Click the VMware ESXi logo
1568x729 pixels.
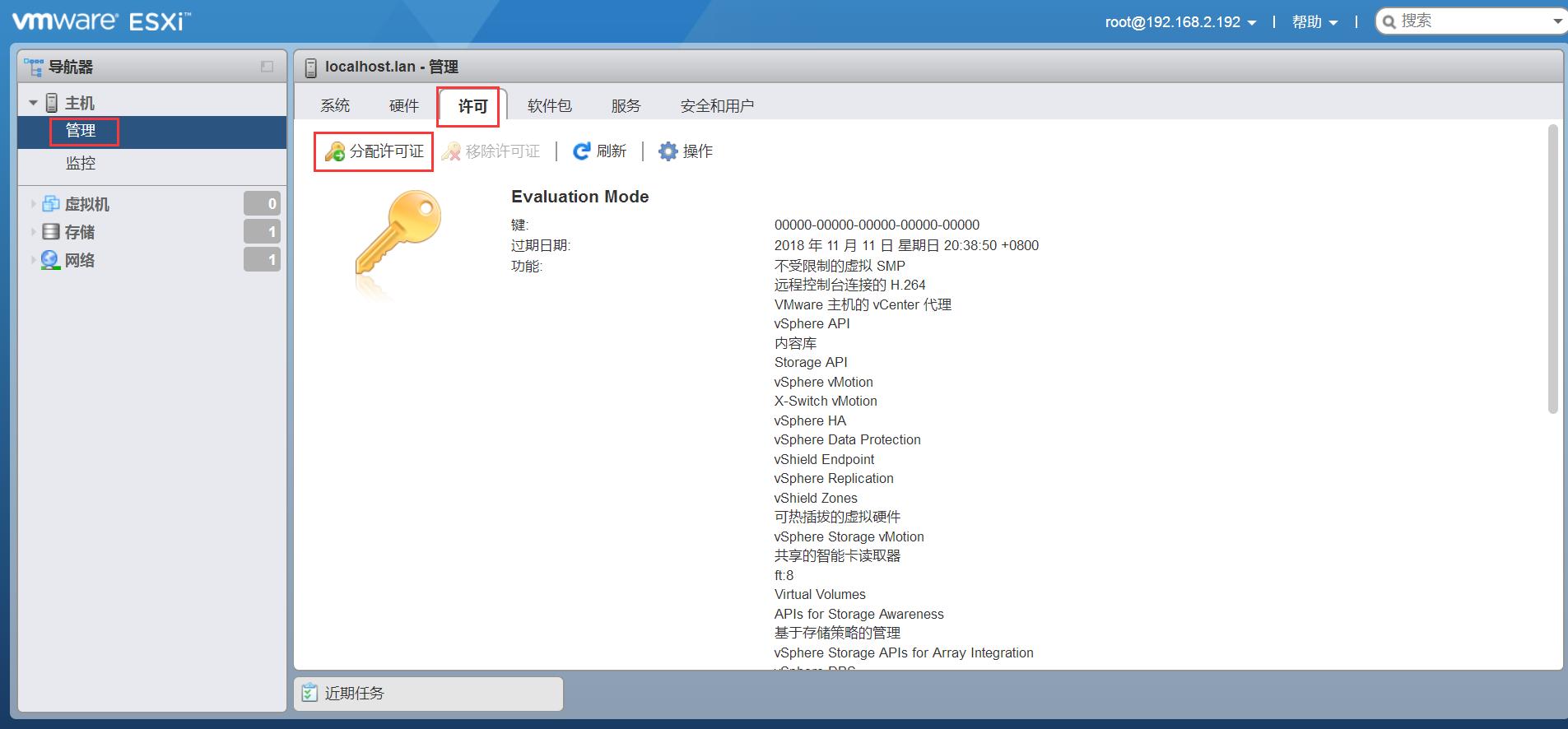(100, 21)
